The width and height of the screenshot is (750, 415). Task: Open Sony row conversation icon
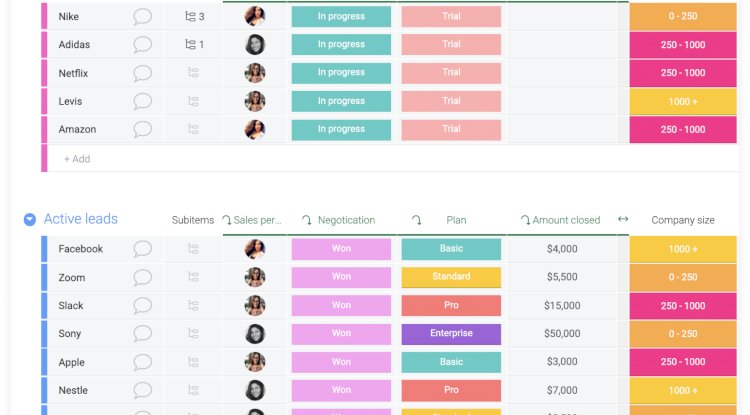point(143,334)
